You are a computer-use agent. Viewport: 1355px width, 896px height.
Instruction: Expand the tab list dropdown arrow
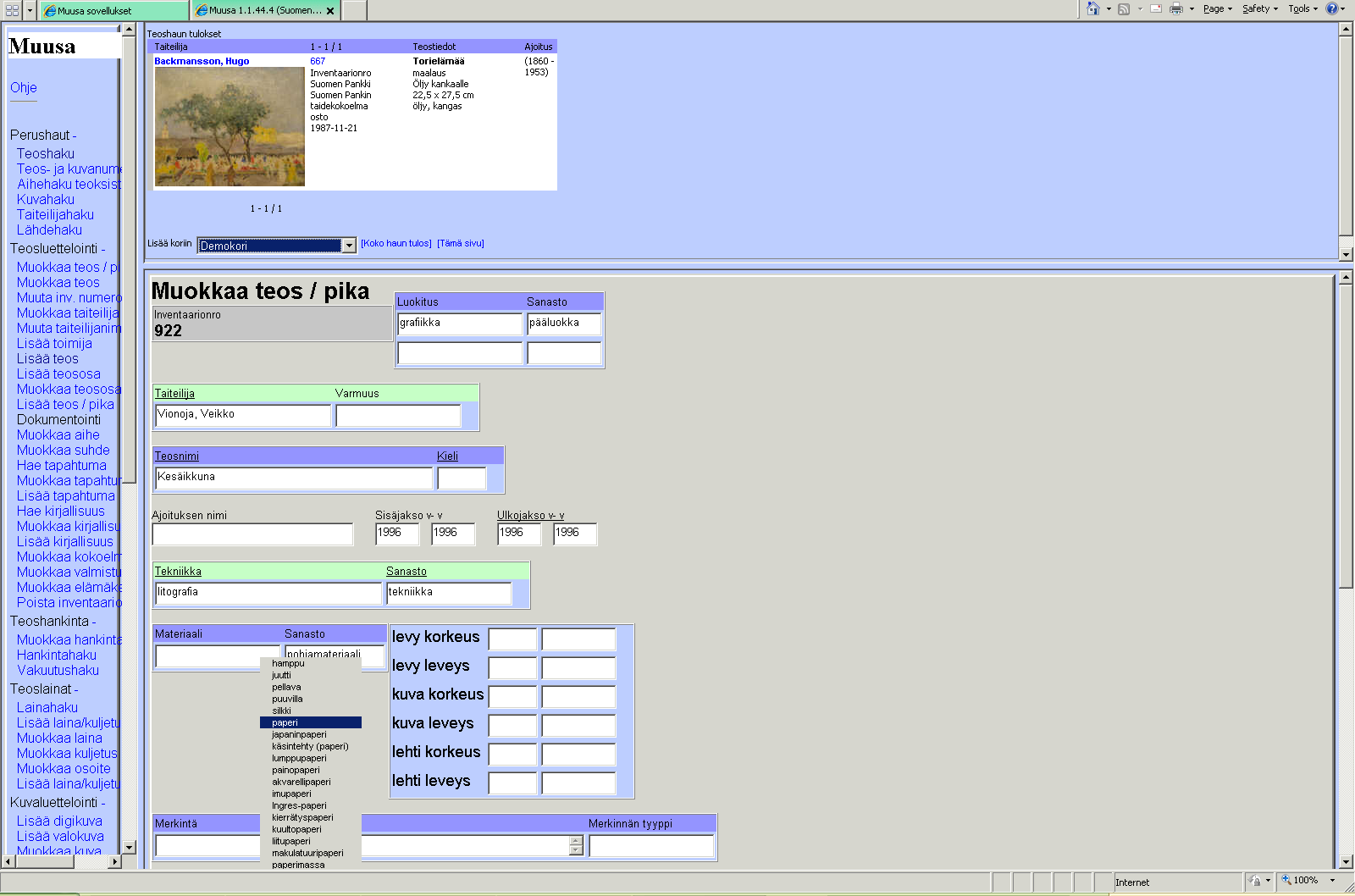pos(30,10)
